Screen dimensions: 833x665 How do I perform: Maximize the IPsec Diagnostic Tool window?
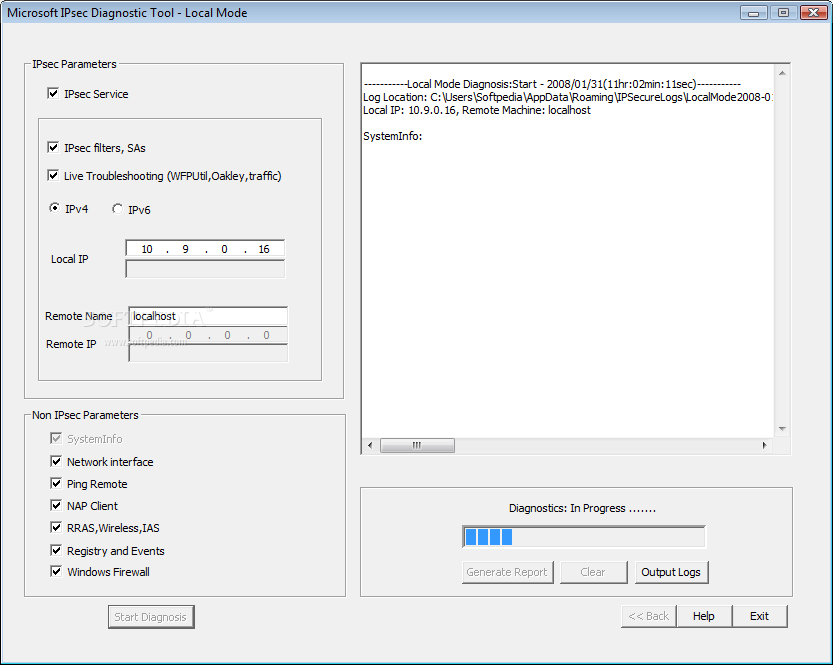tap(783, 13)
